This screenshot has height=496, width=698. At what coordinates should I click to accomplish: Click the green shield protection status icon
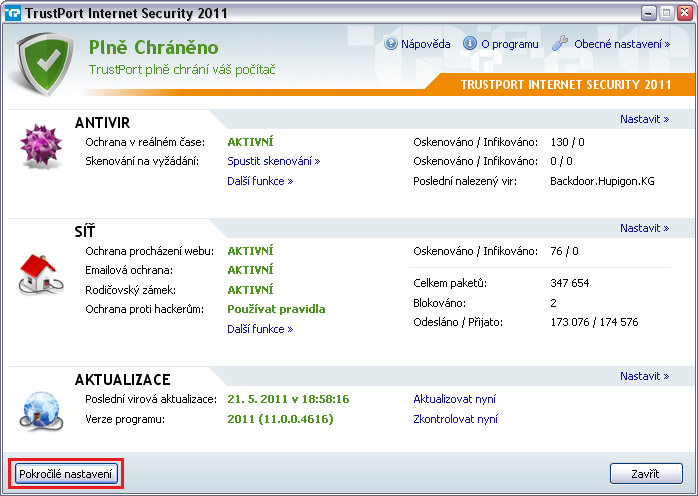tap(45, 63)
